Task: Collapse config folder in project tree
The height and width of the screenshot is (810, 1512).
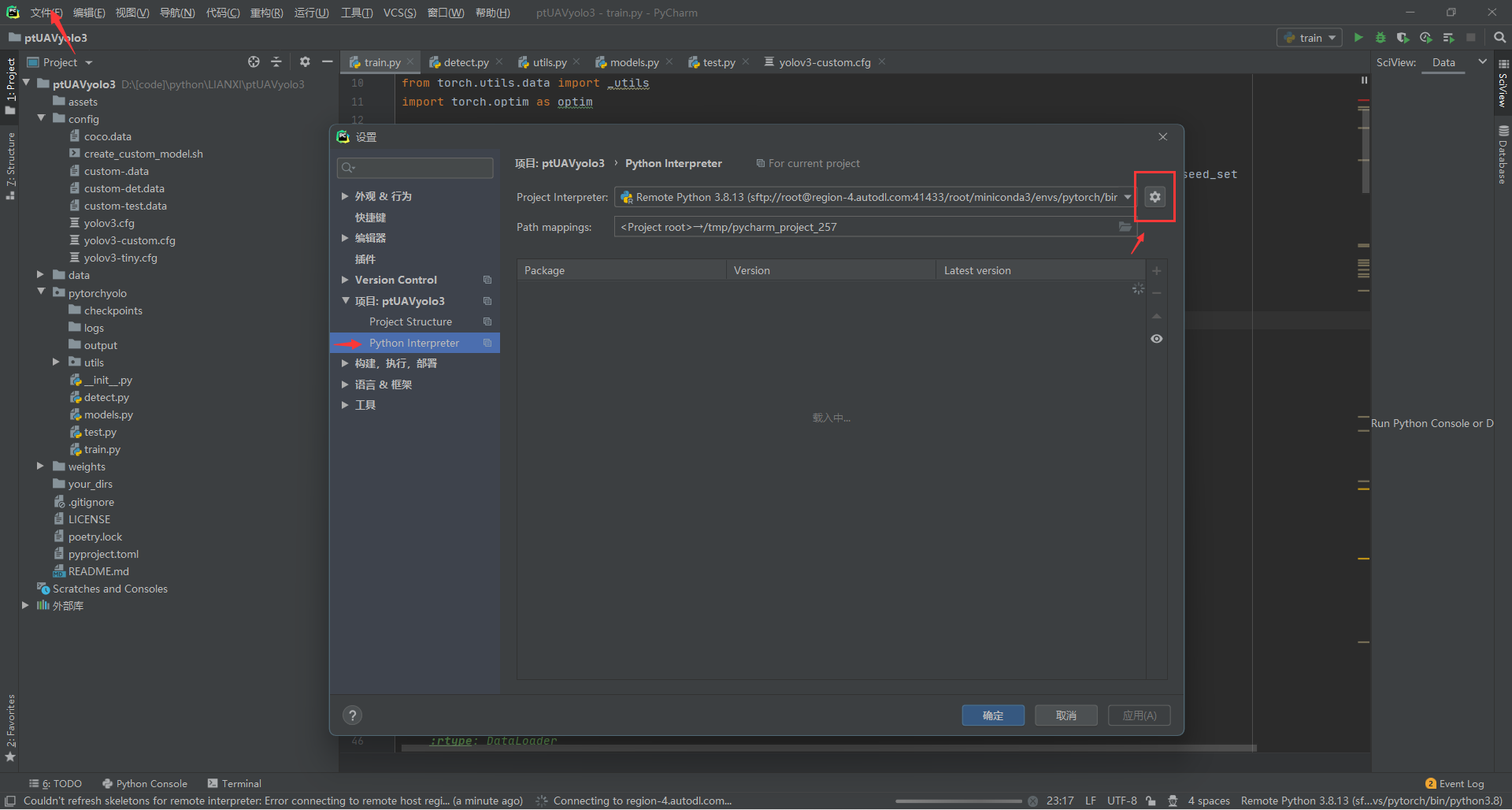Action: click(41, 118)
